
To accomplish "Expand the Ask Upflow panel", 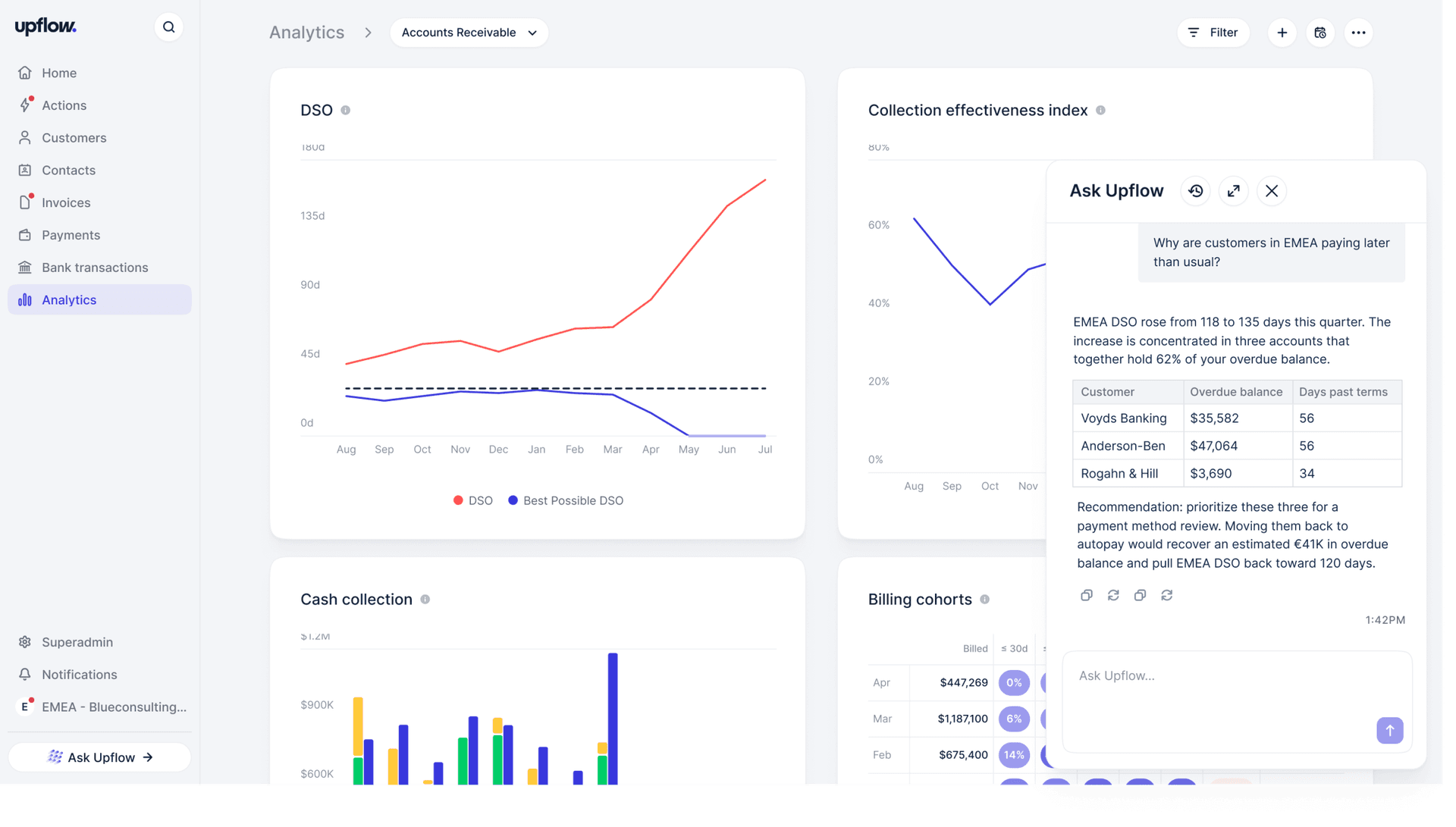I will [x=1234, y=191].
